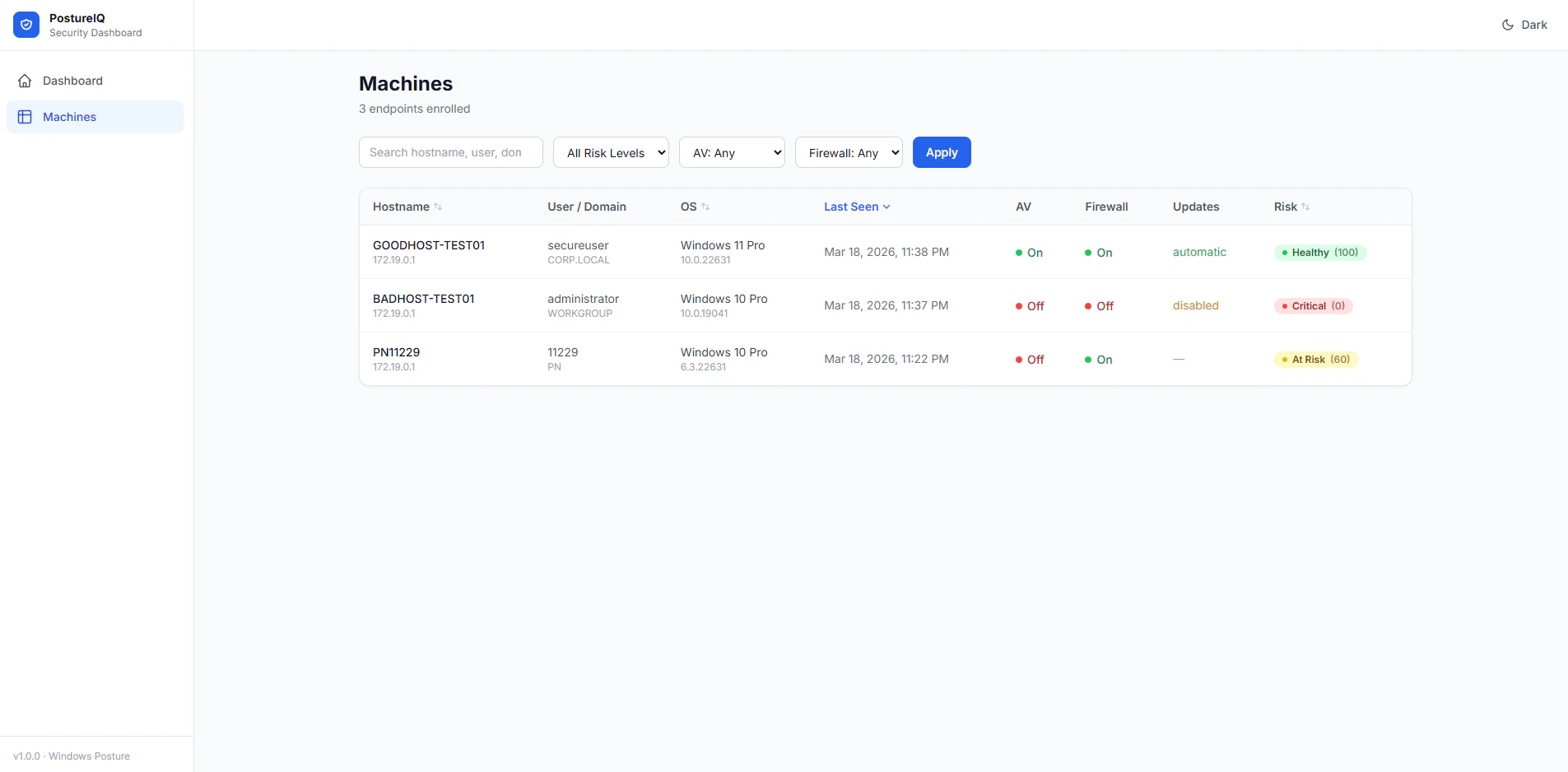The height and width of the screenshot is (772, 1568).
Task: Click the PostureIQ shield logo icon
Action: point(26,25)
